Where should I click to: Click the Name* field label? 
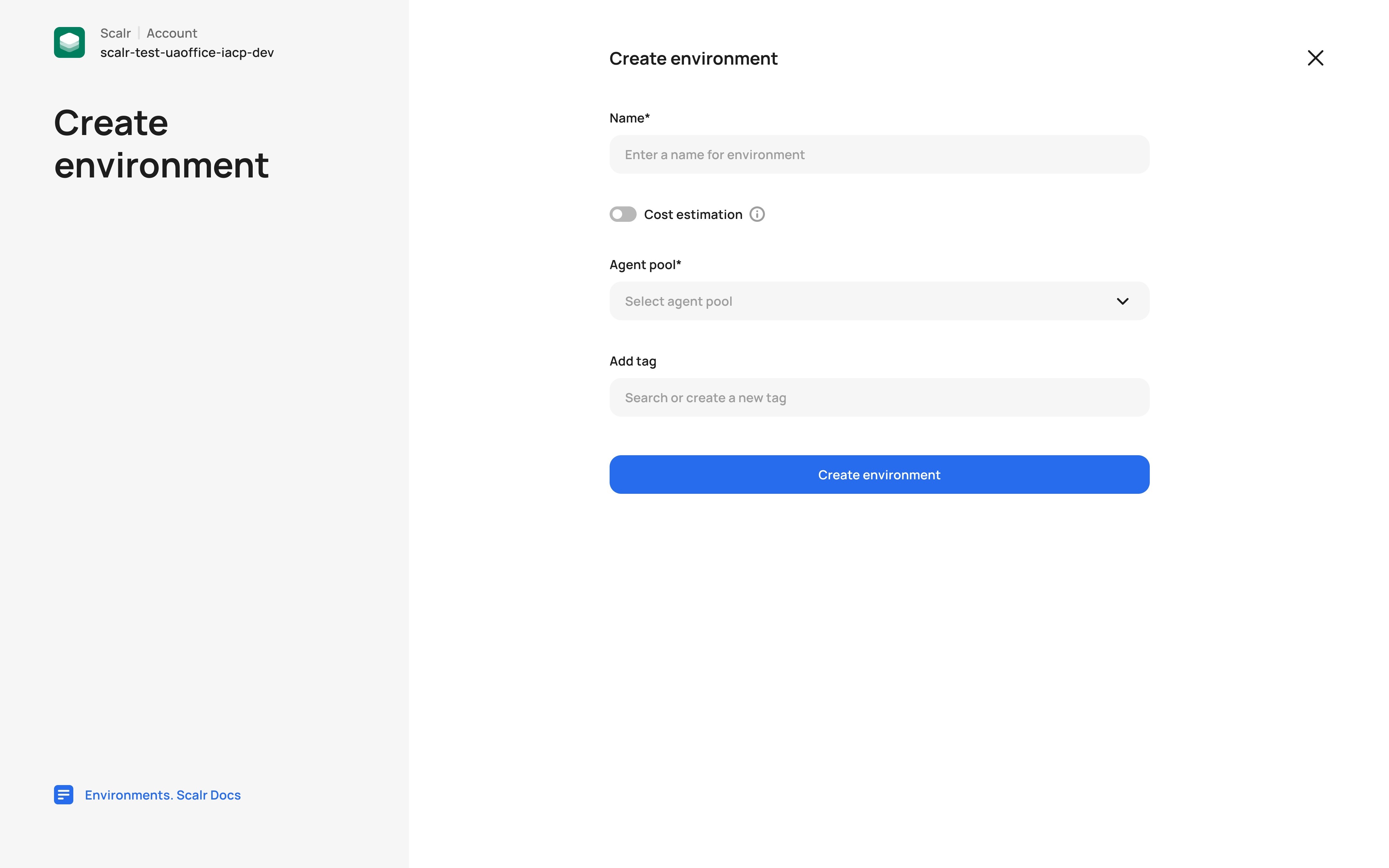tap(629, 118)
